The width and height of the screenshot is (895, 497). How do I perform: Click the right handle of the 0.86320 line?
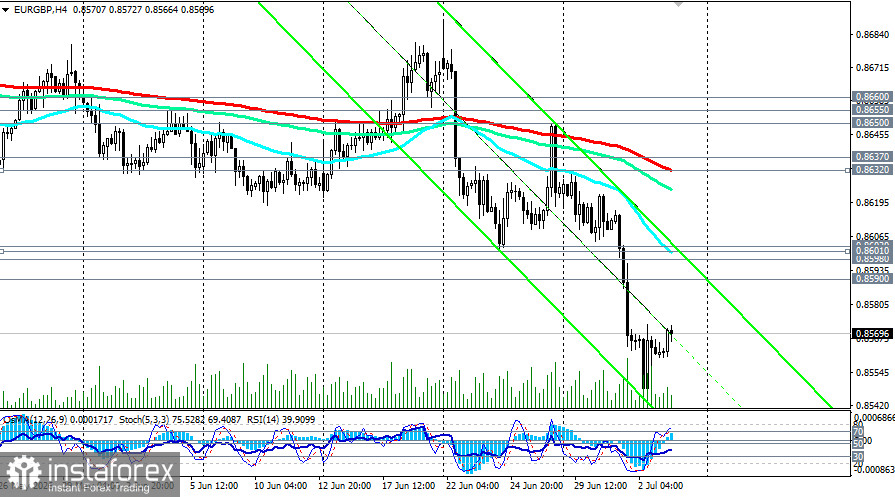click(x=848, y=170)
